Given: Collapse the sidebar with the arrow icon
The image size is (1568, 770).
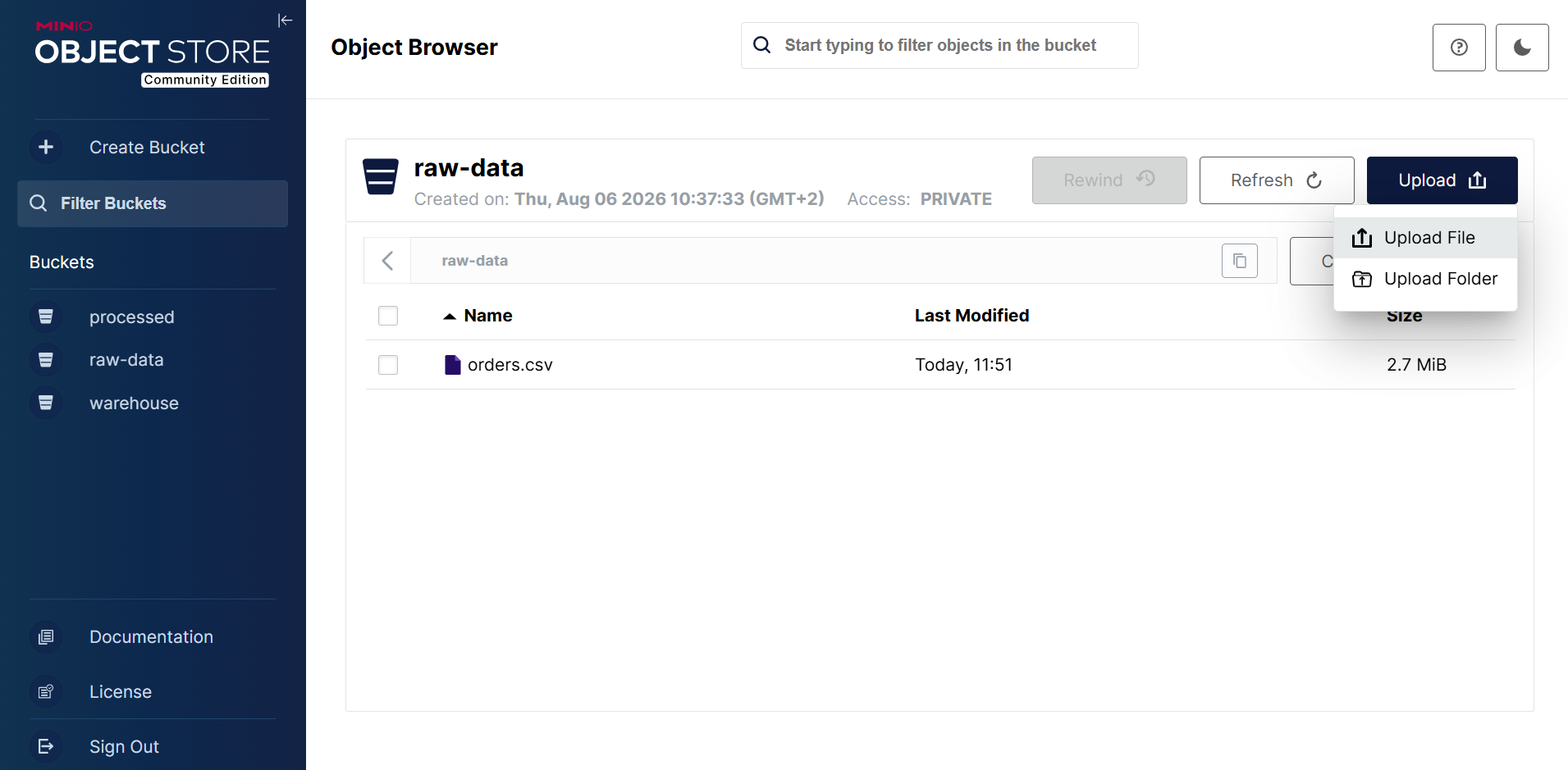Looking at the screenshot, I should 286,21.
